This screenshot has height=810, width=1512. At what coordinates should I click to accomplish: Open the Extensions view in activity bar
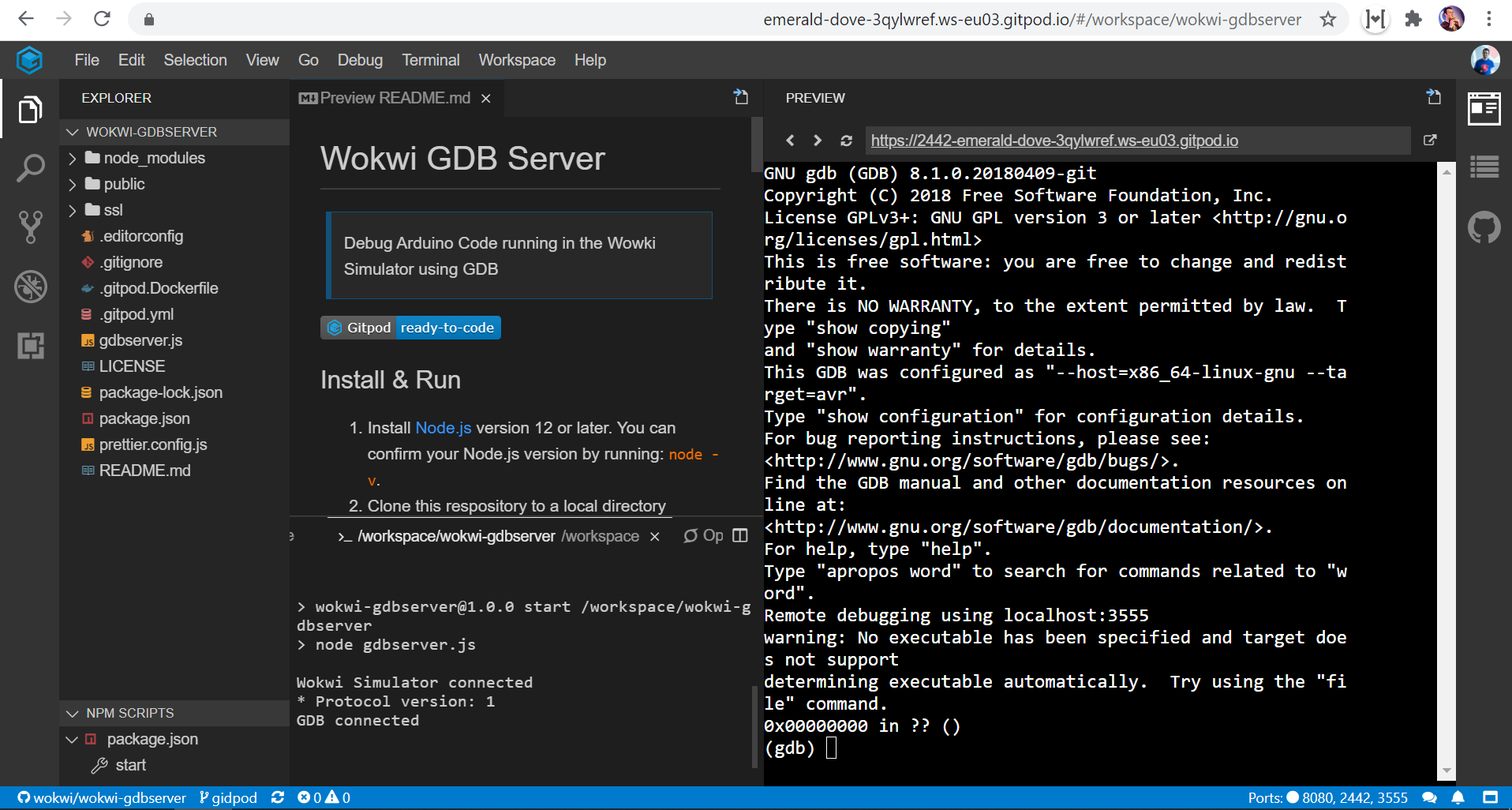click(30, 346)
